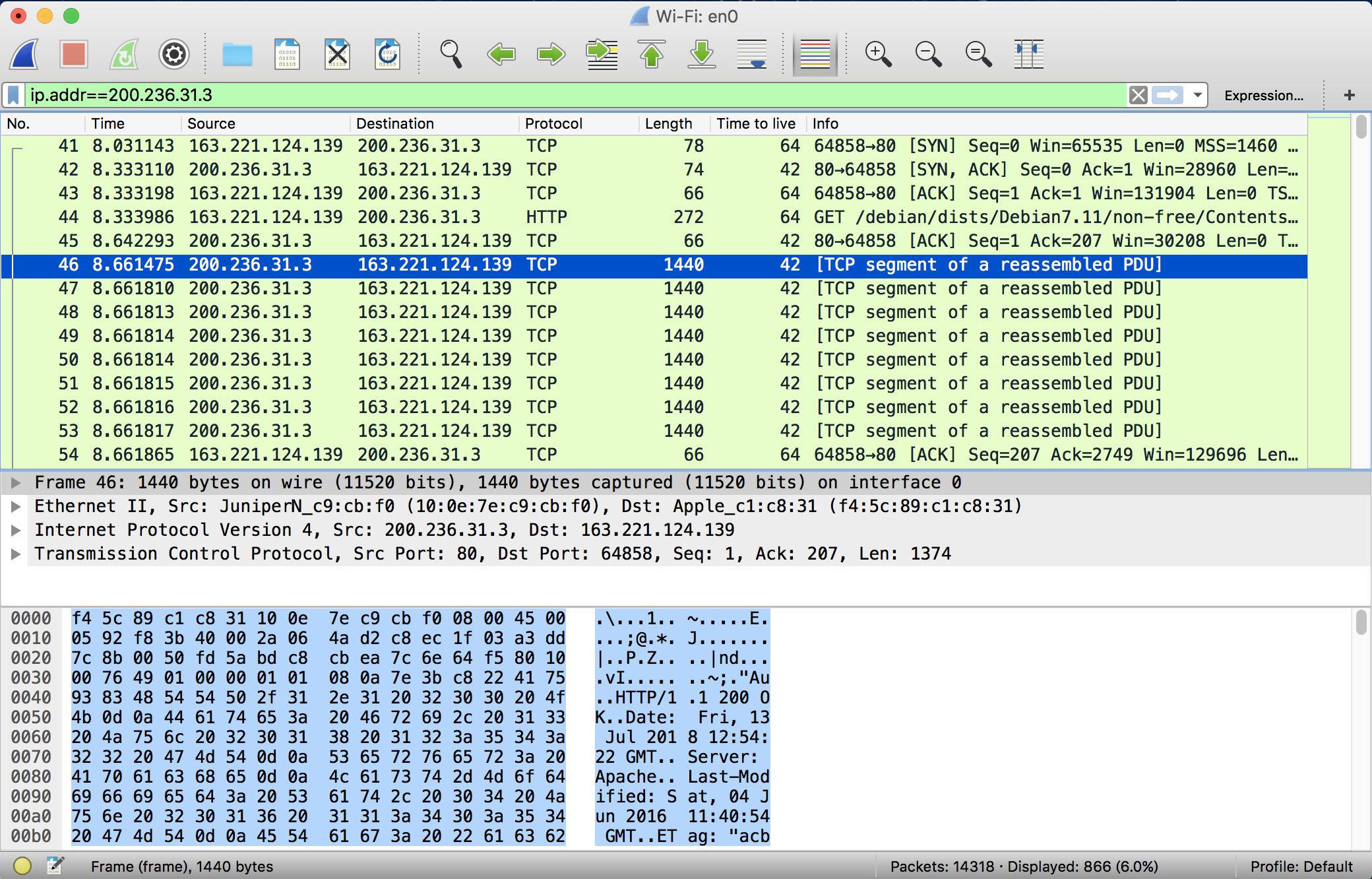This screenshot has width=1372, height=879.
Task: Go back to previous packet arrow
Action: [501, 54]
